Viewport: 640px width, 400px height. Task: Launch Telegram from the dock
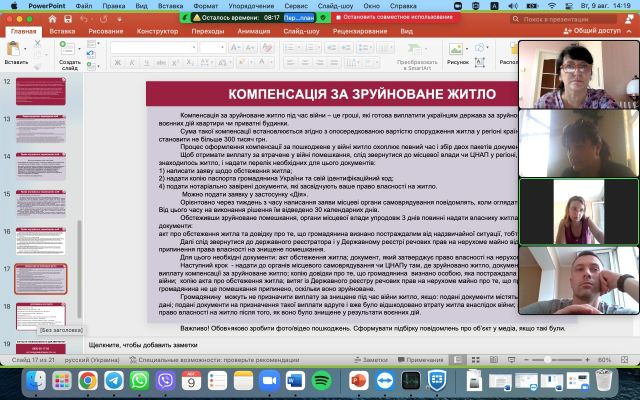click(x=114, y=381)
